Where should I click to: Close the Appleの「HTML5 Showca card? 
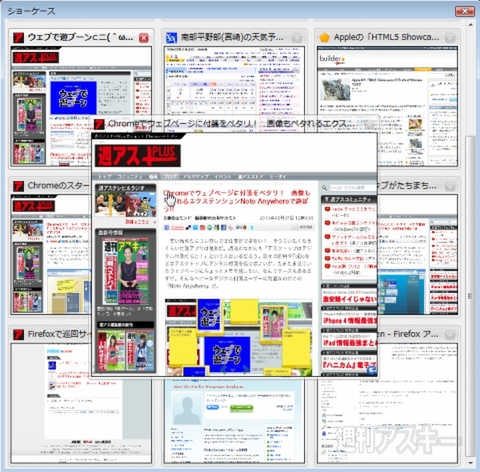tap(450, 38)
